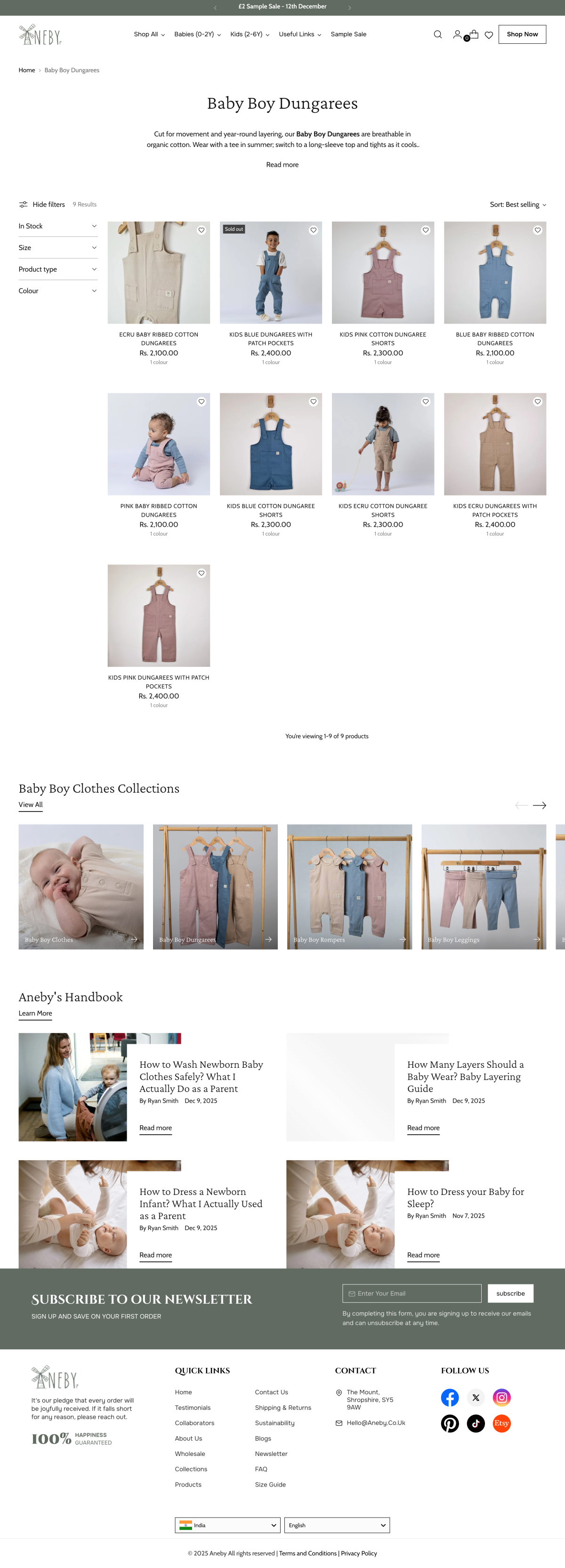The image size is (565, 1568).
Task: Open the shopping bag cart icon
Action: (473, 35)
